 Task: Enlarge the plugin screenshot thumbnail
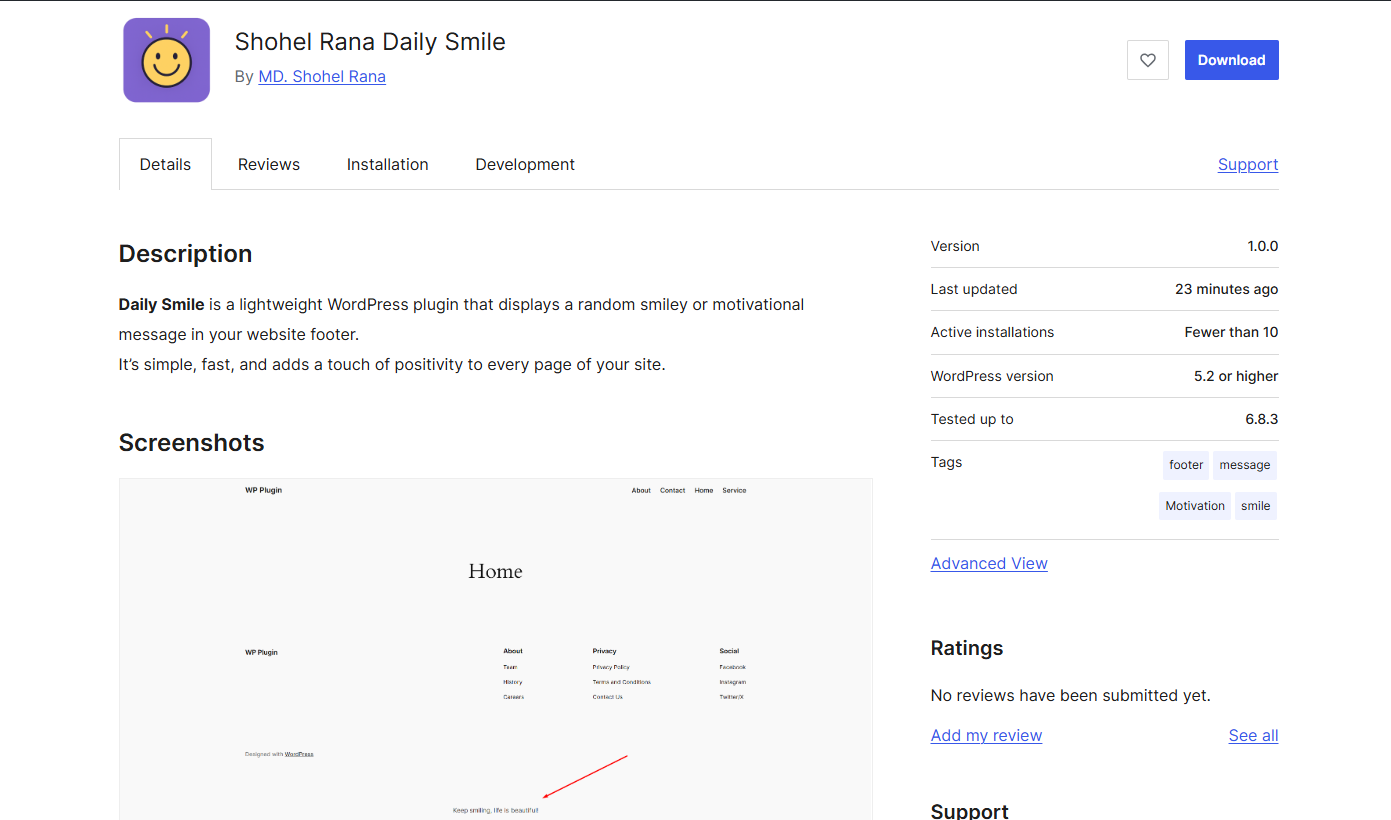pyautogui.click(x=495, y=648)
